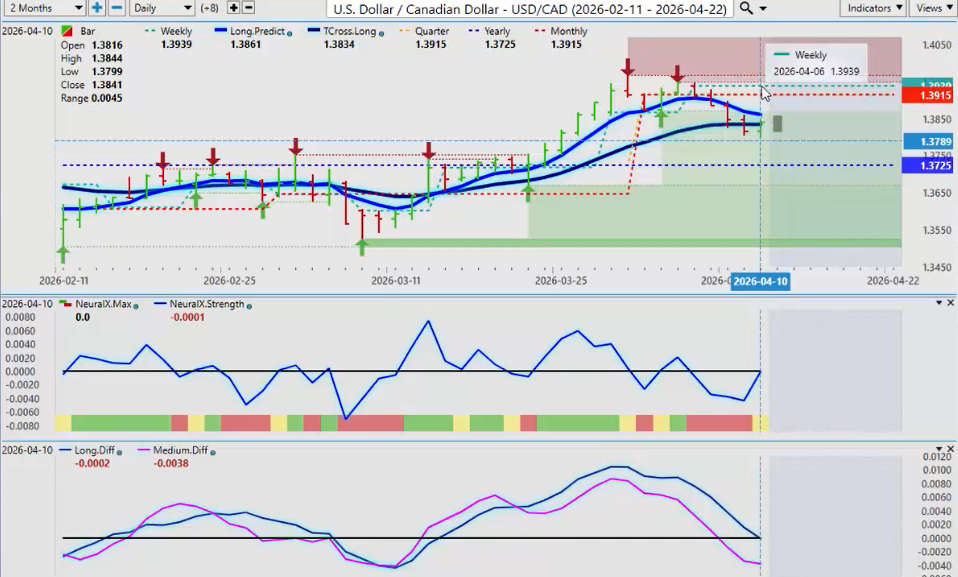Expand the arrow beside the search icon

coord(765,8)
